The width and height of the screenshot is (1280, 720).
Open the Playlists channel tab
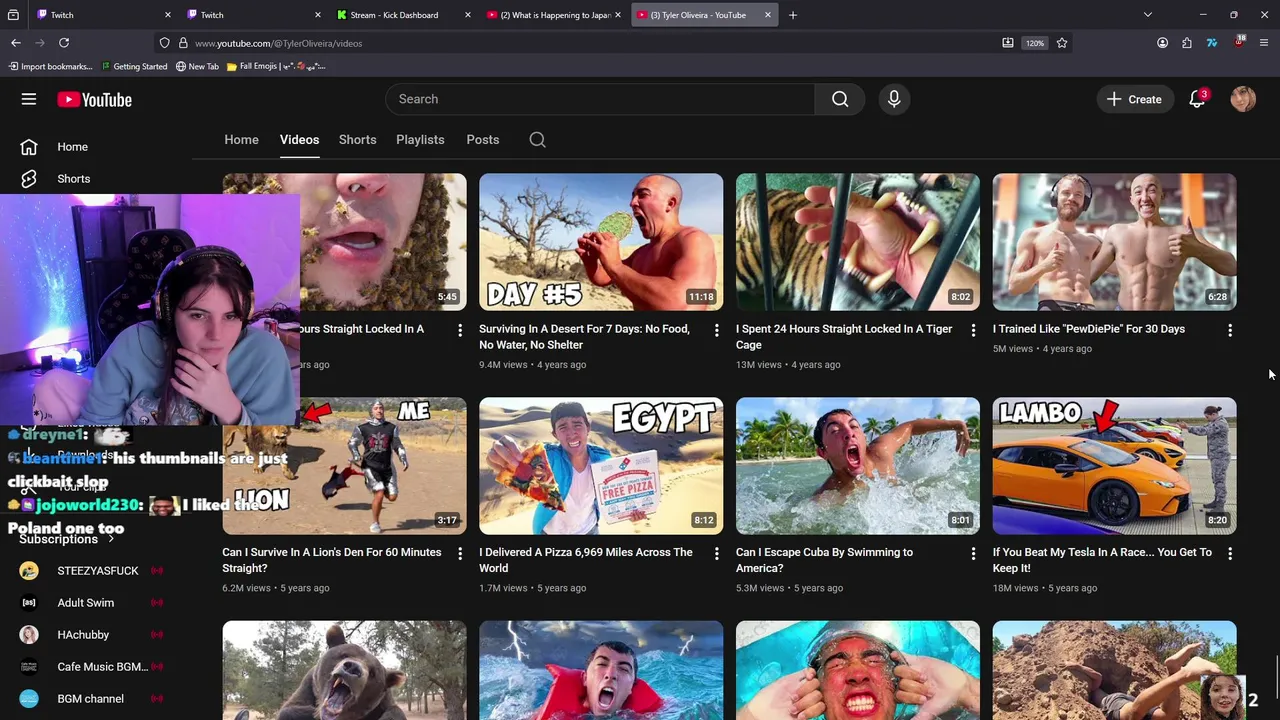[x=420, y=140]
